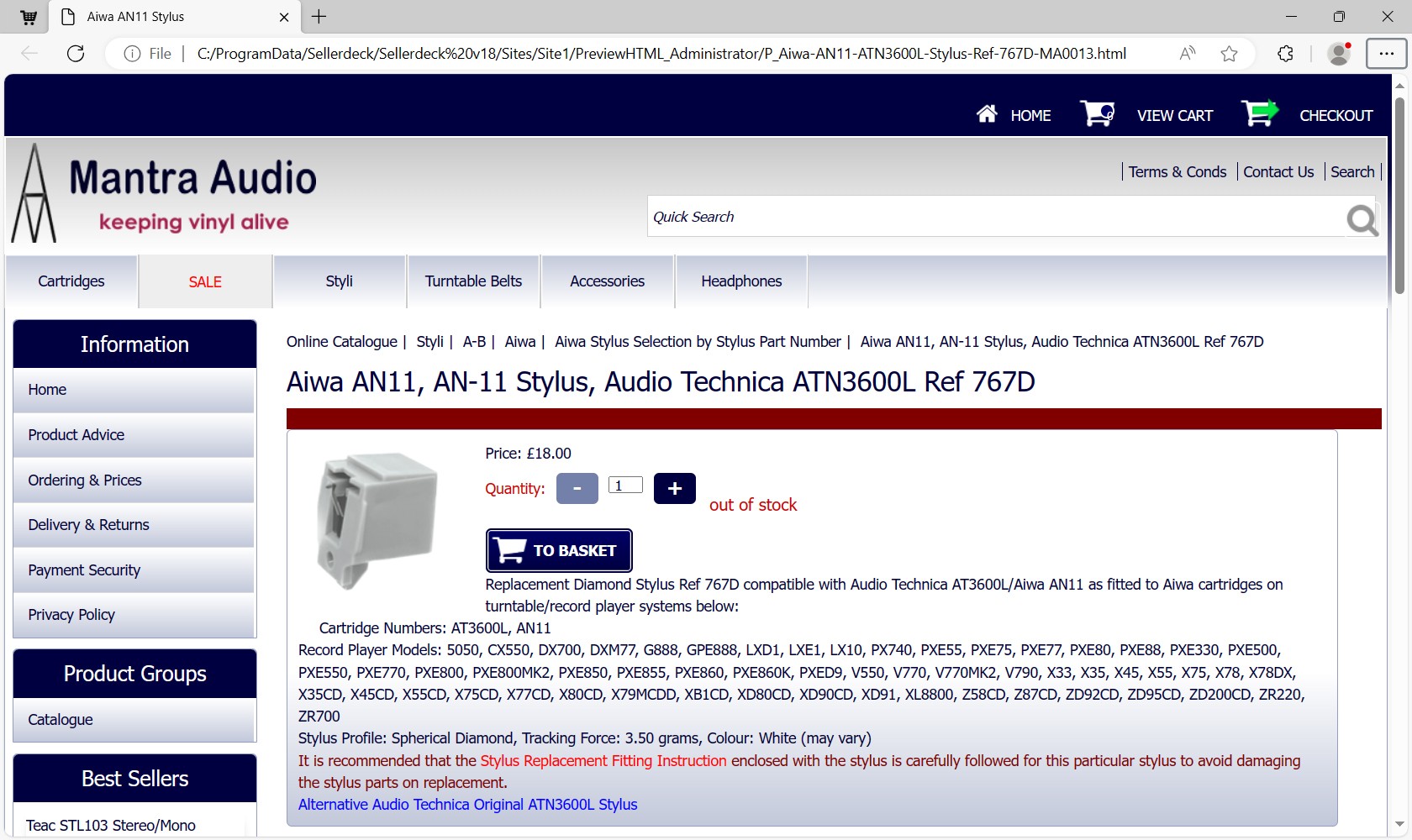Open browser Settings and more menu
Image resolution: width=1412 pixels, height=840 pixels.
coord(1386,54)
